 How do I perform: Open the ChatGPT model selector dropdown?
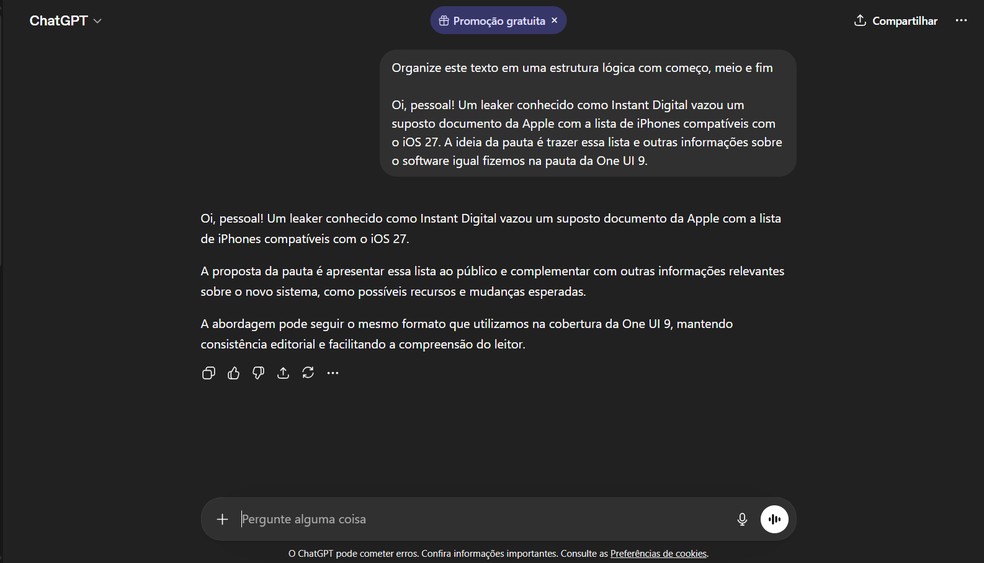point(65,21)
